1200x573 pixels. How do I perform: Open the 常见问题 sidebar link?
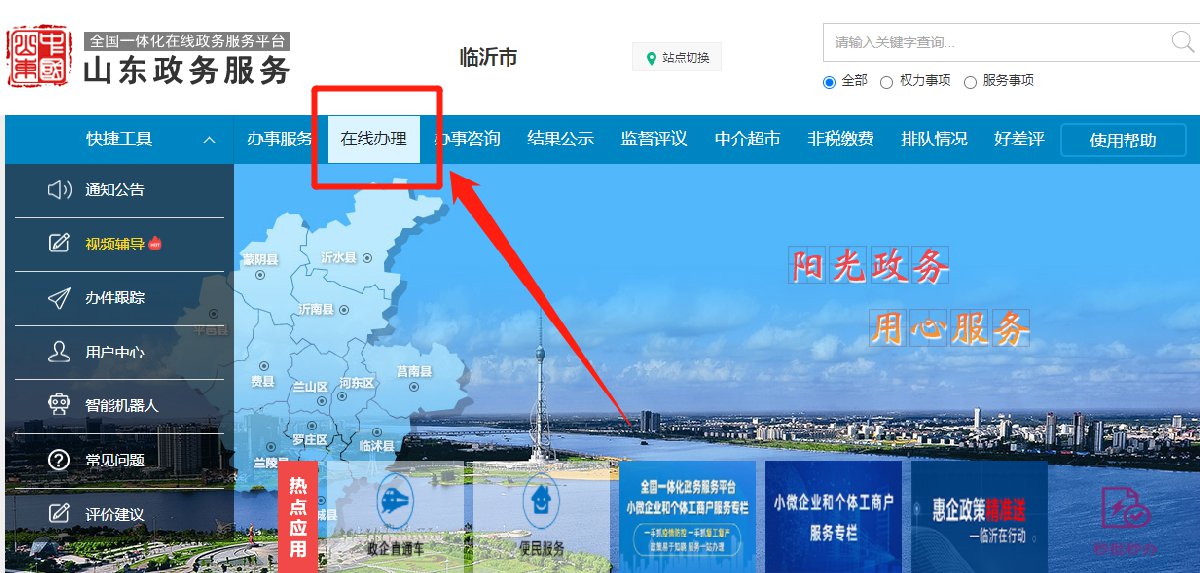click(115, 460)
